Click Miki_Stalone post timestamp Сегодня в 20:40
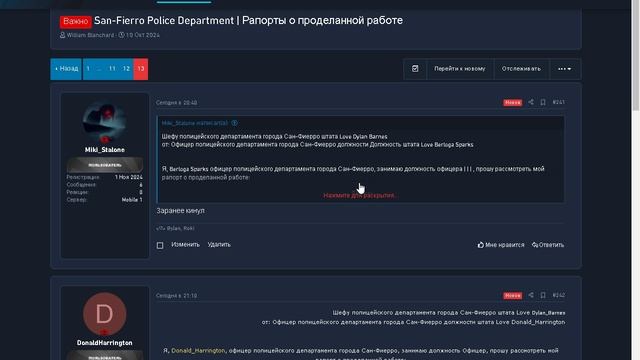This screenshot has width=640, height=360. click(176, 103)
